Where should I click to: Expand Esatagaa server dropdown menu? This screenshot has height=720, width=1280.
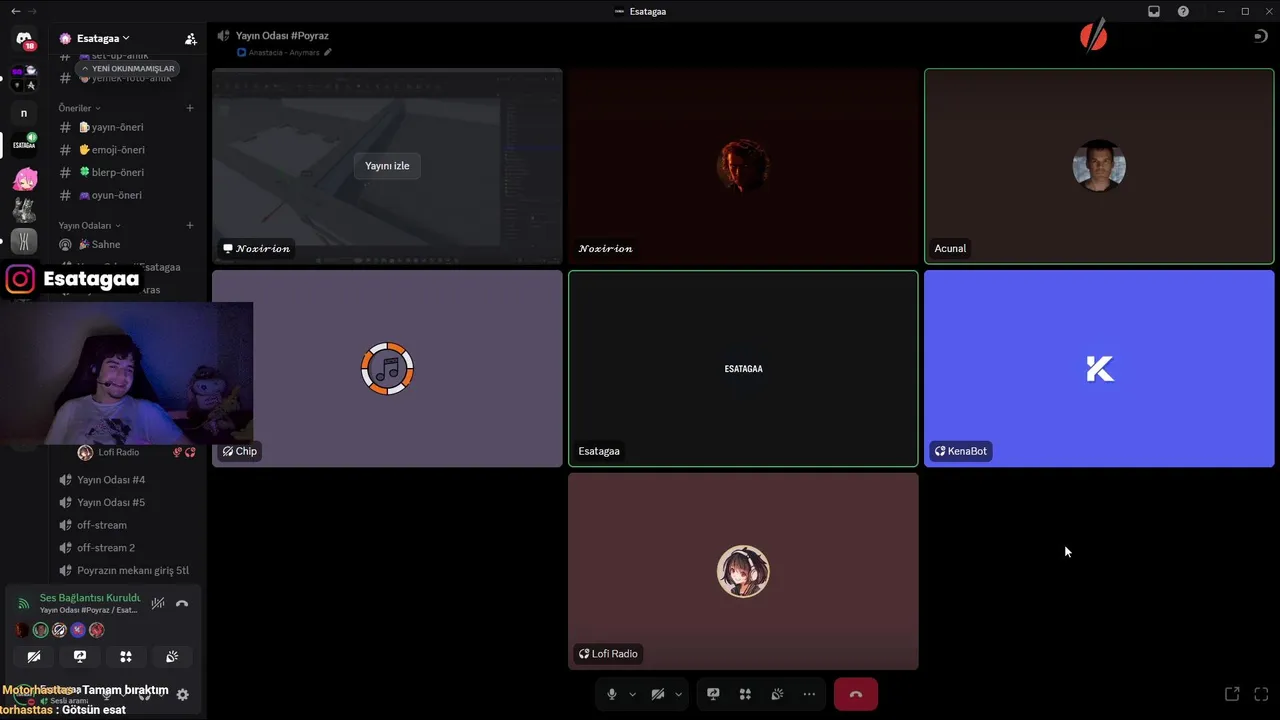tap(104, 38)
